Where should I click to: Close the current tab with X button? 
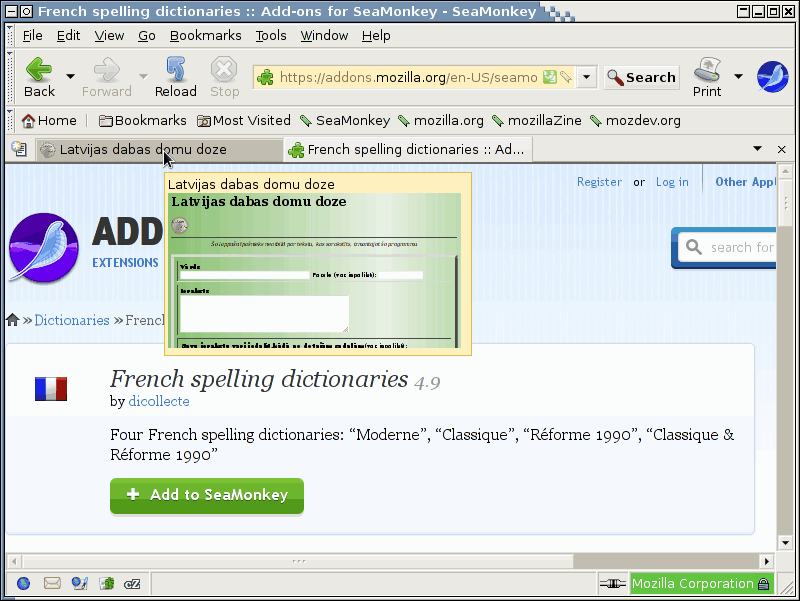point(782,149)
